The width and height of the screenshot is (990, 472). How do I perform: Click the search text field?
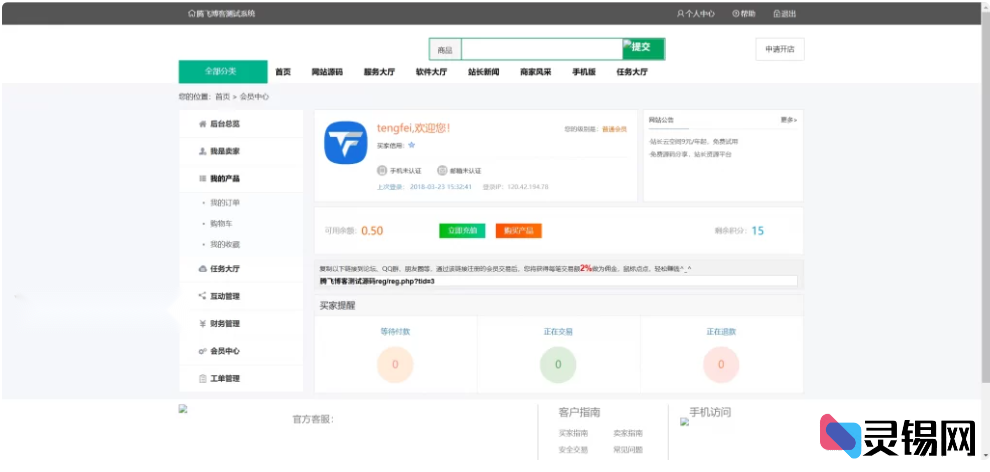542,49
